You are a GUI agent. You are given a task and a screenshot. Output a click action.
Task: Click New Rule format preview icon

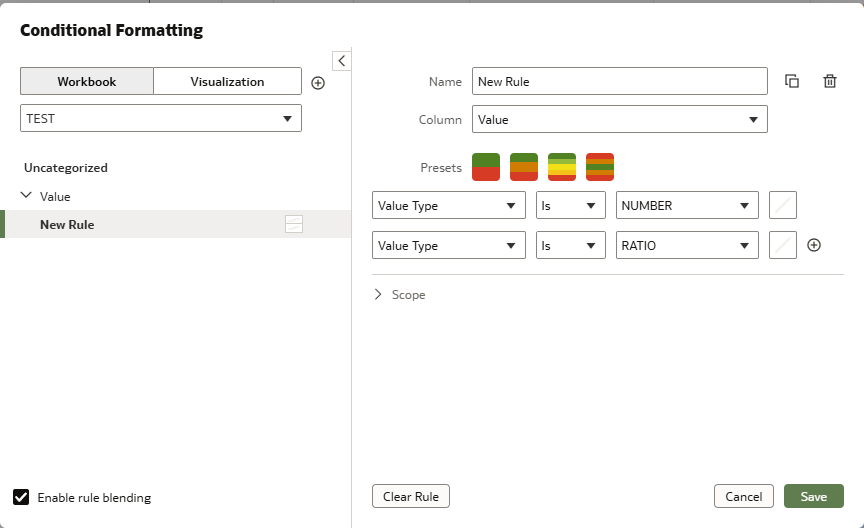click(x=294, y=224)
